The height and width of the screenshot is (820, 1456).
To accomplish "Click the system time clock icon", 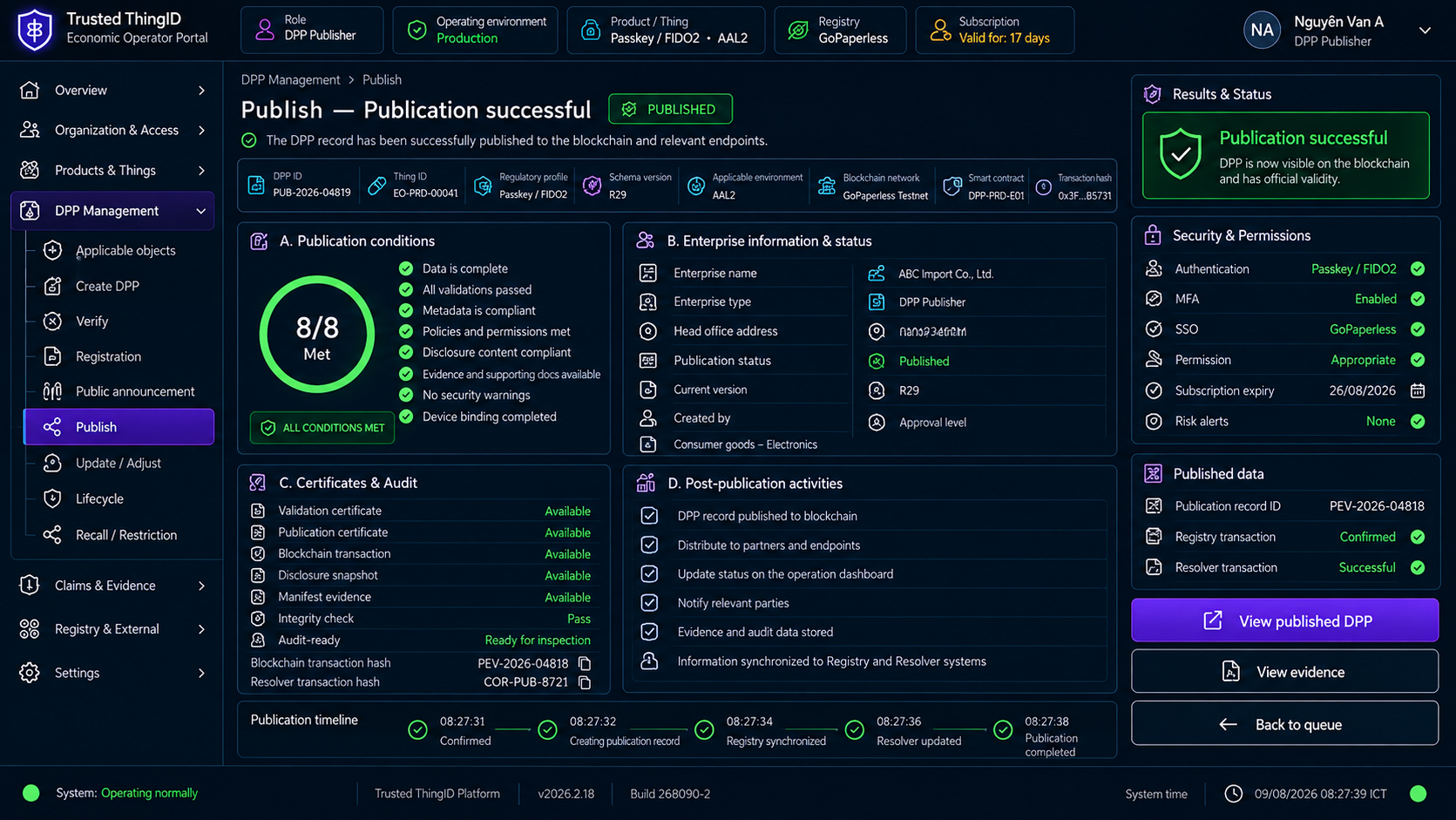I will (1233, 794).
